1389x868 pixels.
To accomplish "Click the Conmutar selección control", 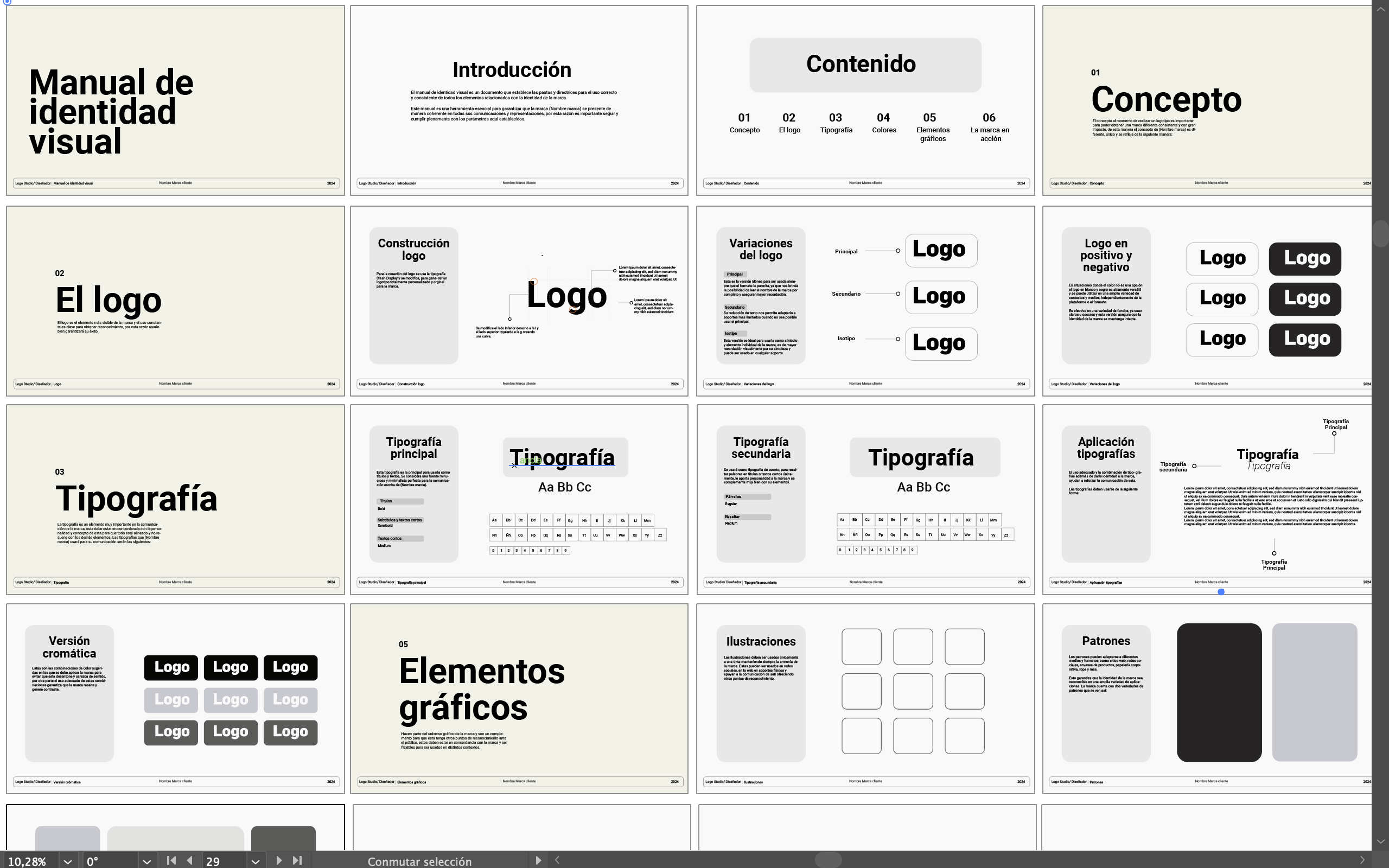I will tap(419, 860).
